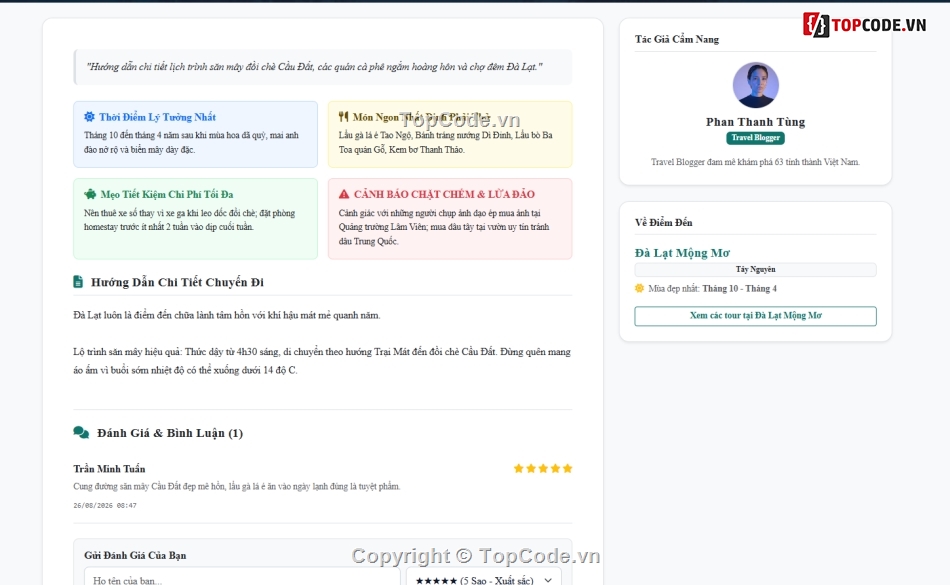The image size is (950, 585).
Task: Click the italic quote about săn mây đồi chè
Action: 314,67
